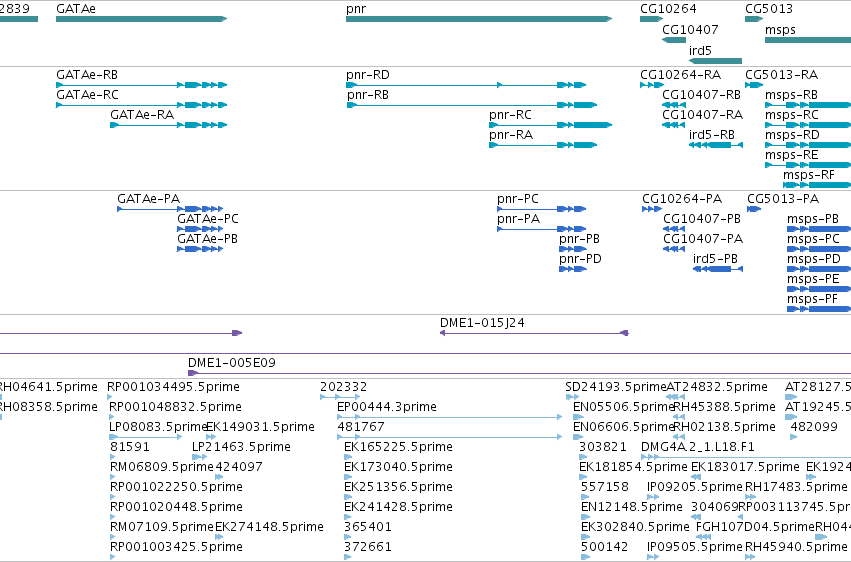Select CG10407-RA transcript label

click(702, 115)
